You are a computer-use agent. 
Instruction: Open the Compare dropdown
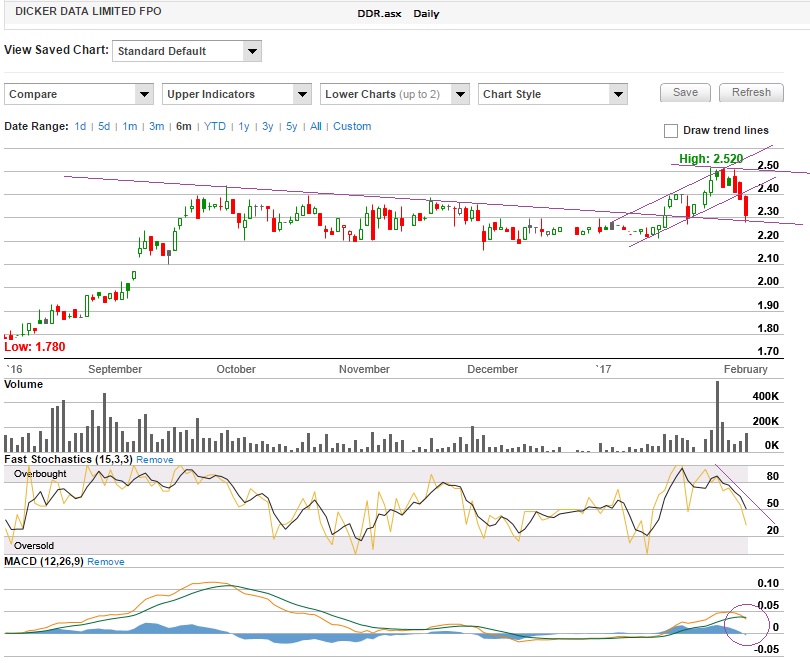tap(79, 94)
